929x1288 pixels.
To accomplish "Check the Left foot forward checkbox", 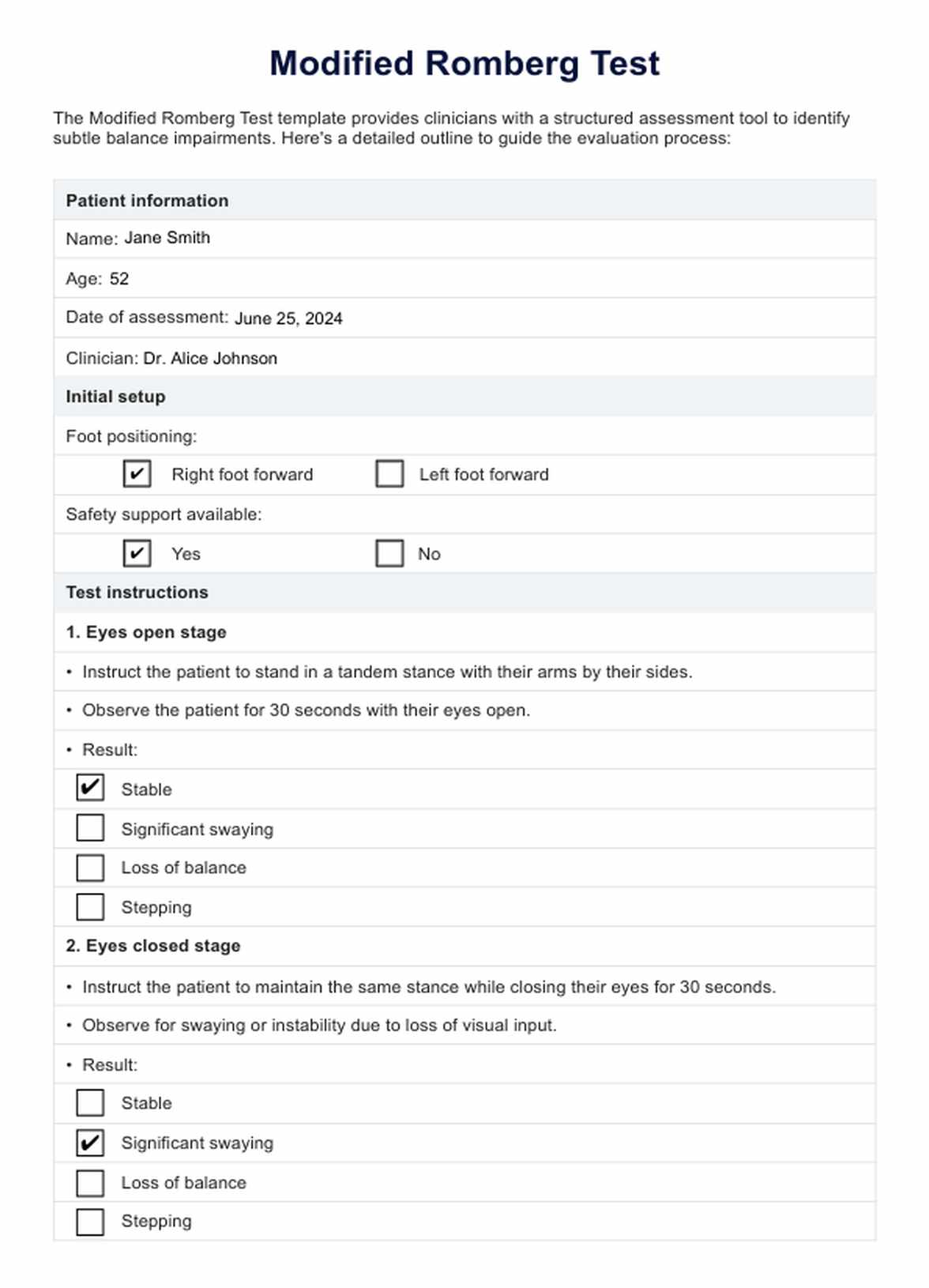I will pos(389,474).
